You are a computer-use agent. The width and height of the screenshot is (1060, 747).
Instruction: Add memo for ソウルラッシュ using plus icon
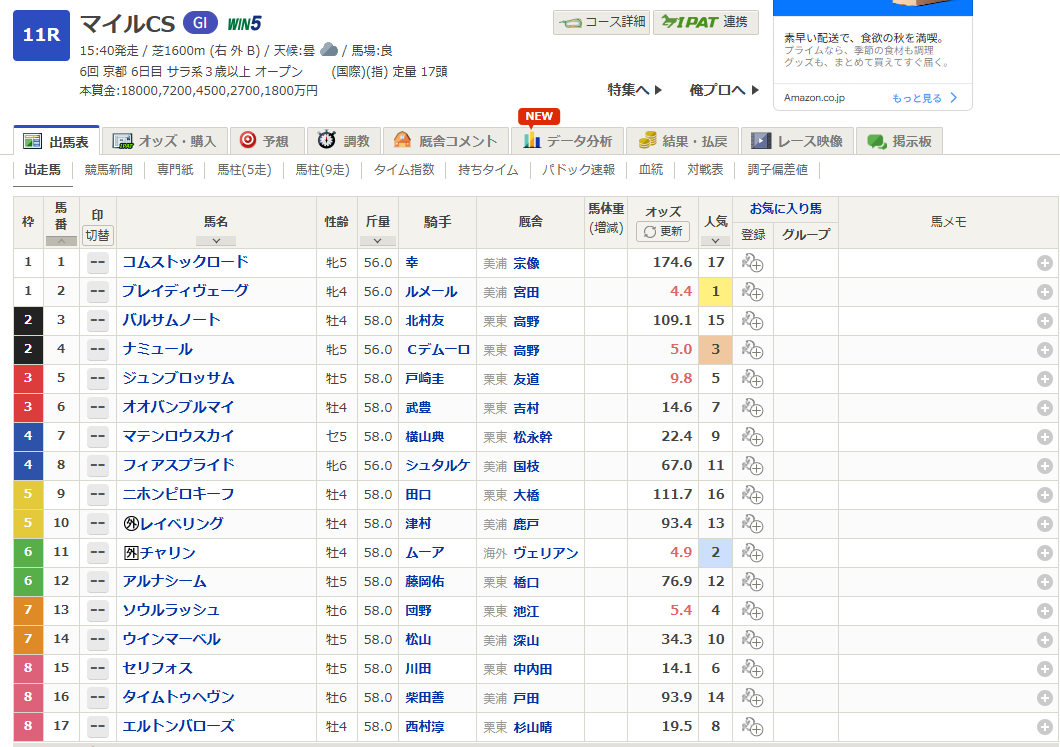click(1044, 611)
